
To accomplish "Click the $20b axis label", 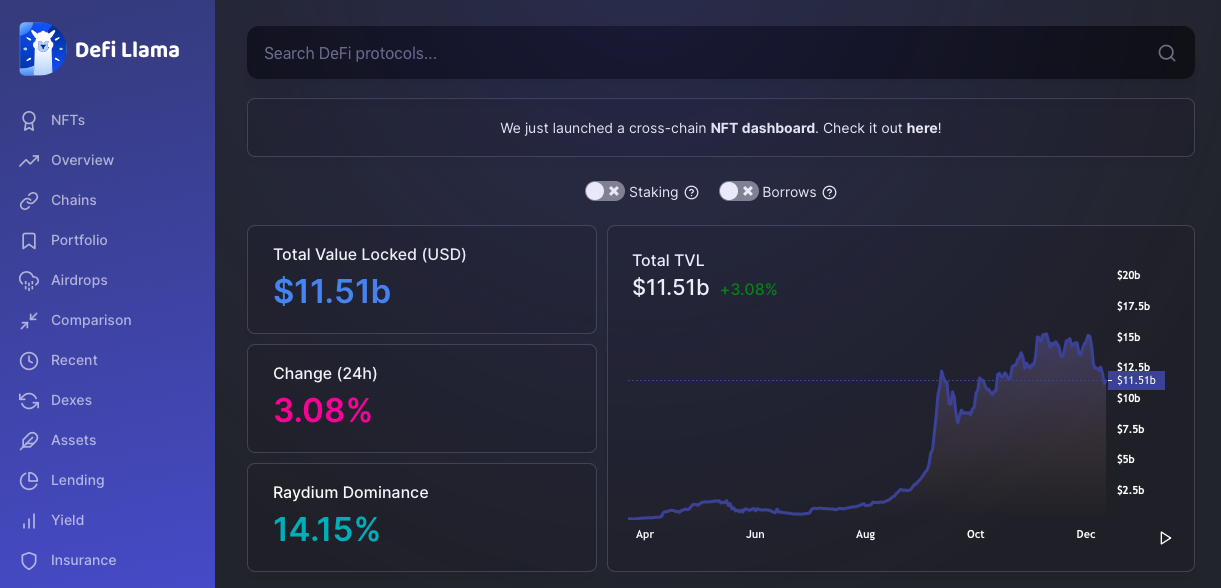I will pyautogui.click(x=1129, y=275).
